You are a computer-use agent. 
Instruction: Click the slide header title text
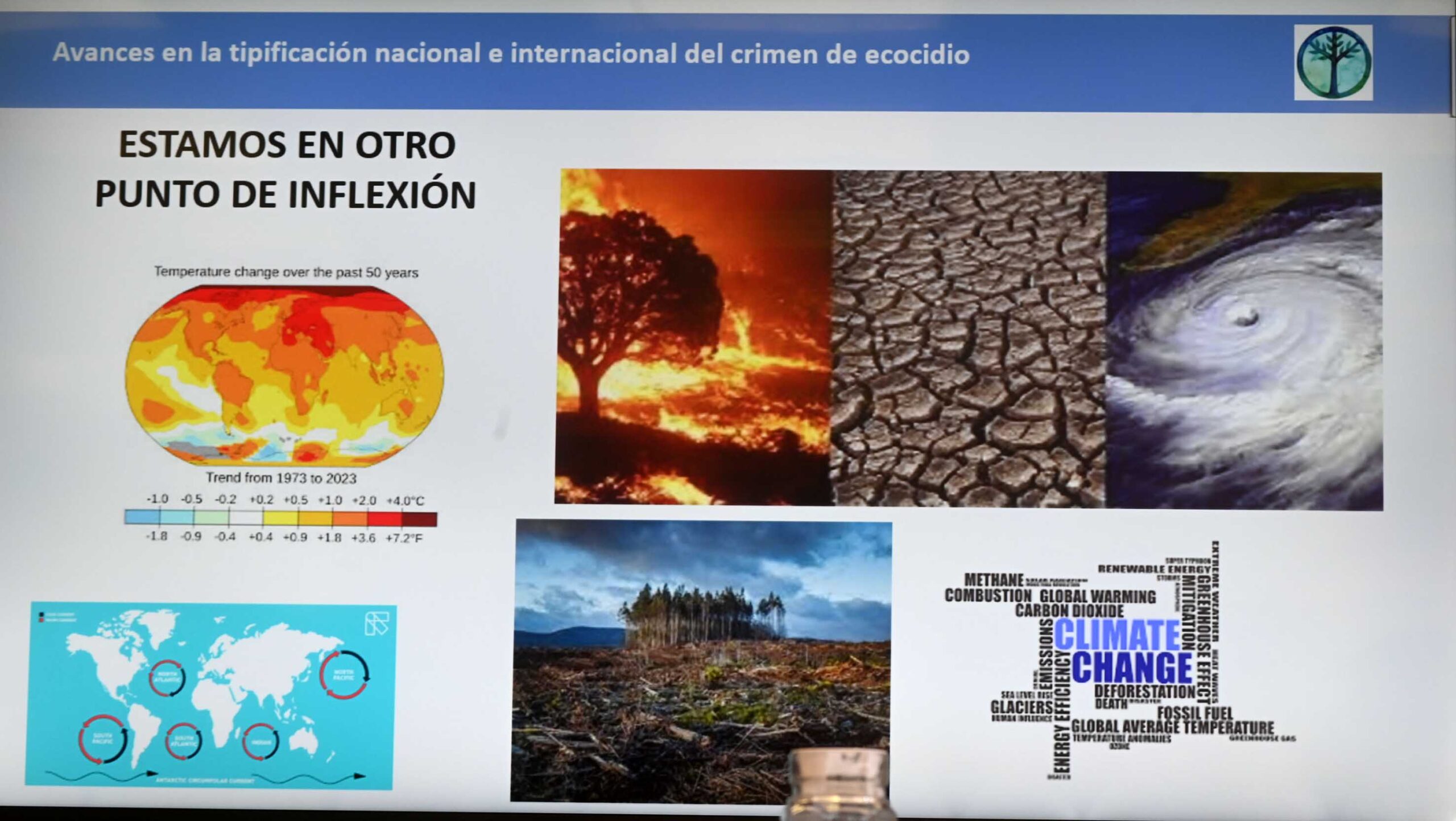coord(511,54)
